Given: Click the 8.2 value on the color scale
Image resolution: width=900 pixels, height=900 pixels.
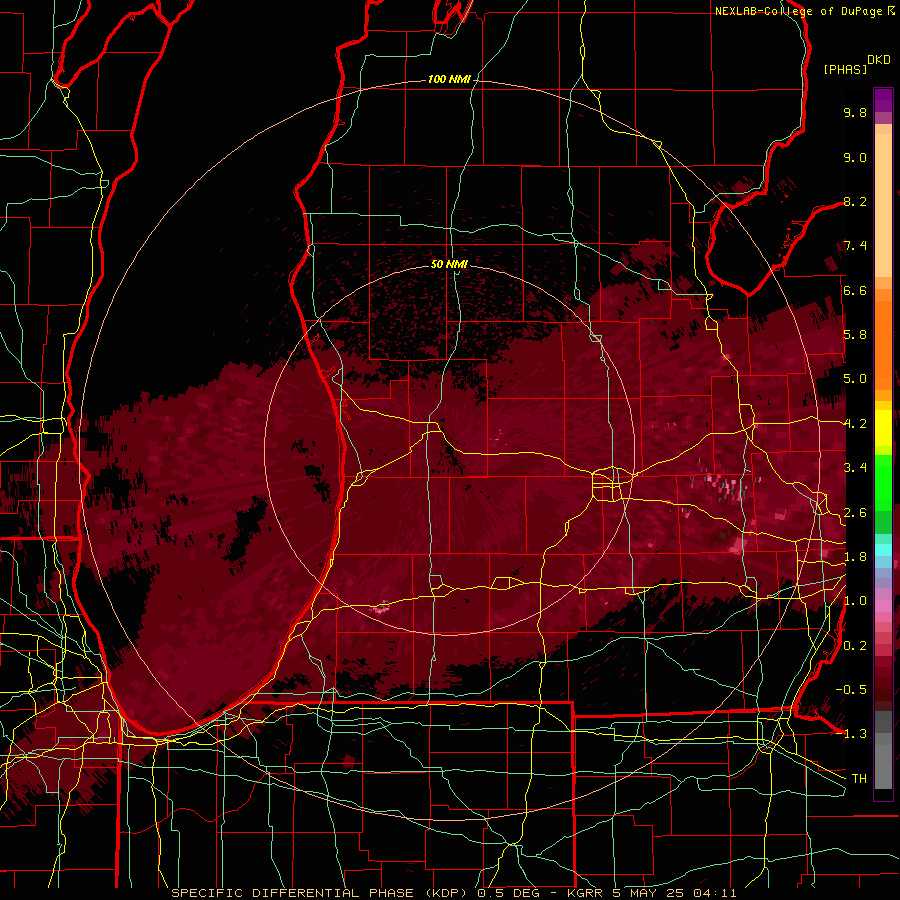Looking at the screenshot, I should click(x=855, y=201).
